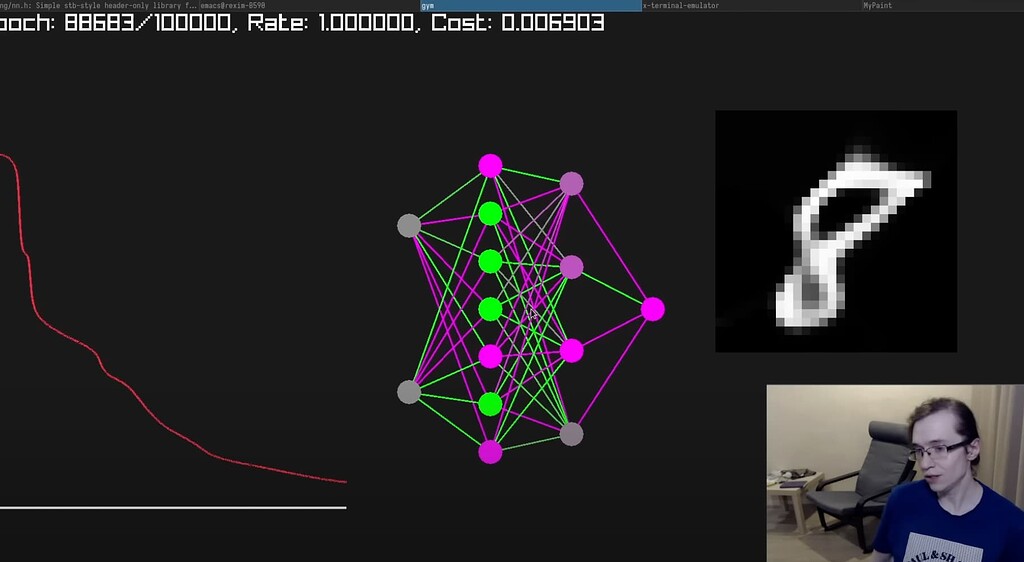Image resolution: width=1024 pixels, height=562 pixels.
Task: Switch to the nn.h stb-style library window tab
Action: click(98, 6)
